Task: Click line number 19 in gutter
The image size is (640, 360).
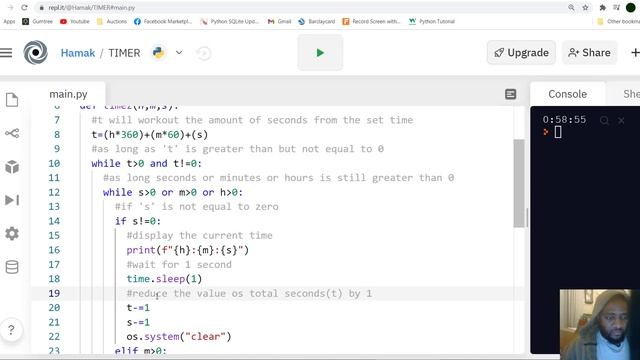Action: [54, 293]
